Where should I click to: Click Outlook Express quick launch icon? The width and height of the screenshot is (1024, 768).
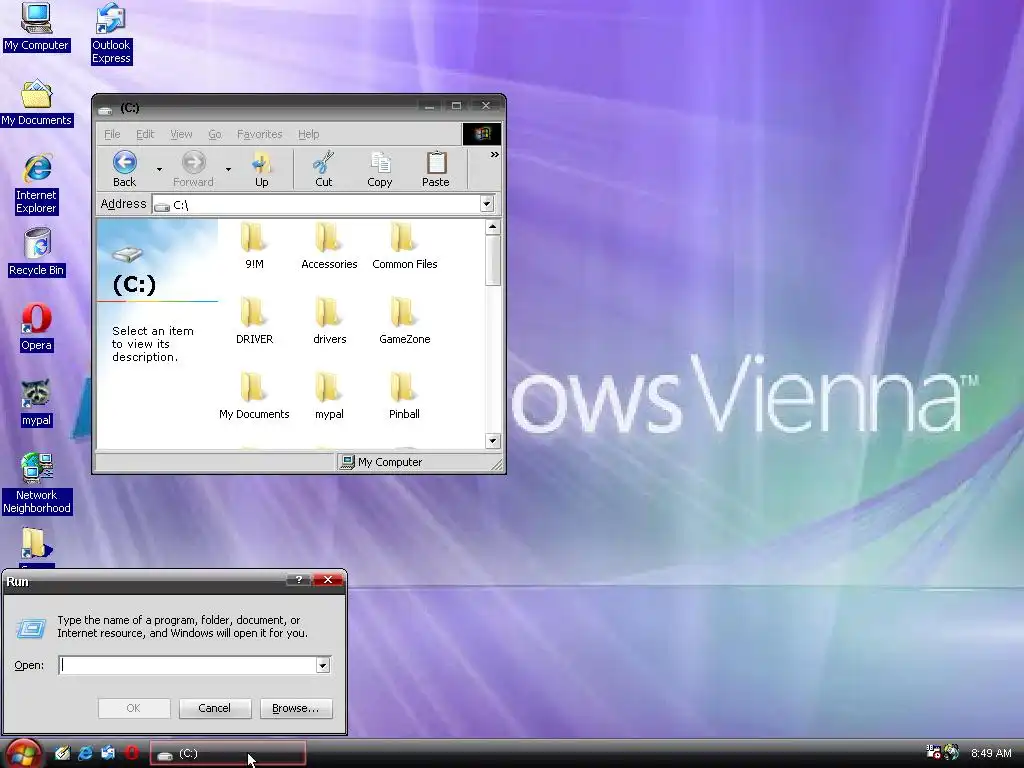(x=108, y=753)
